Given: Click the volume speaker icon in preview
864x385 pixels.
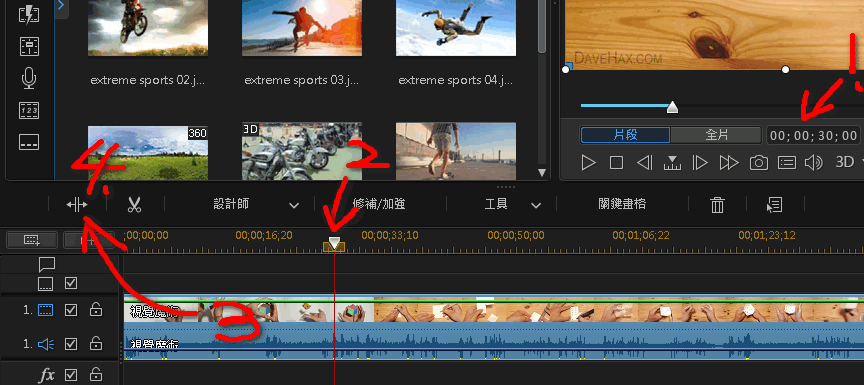Looking at the screenshot, I should tap(813, 162).
